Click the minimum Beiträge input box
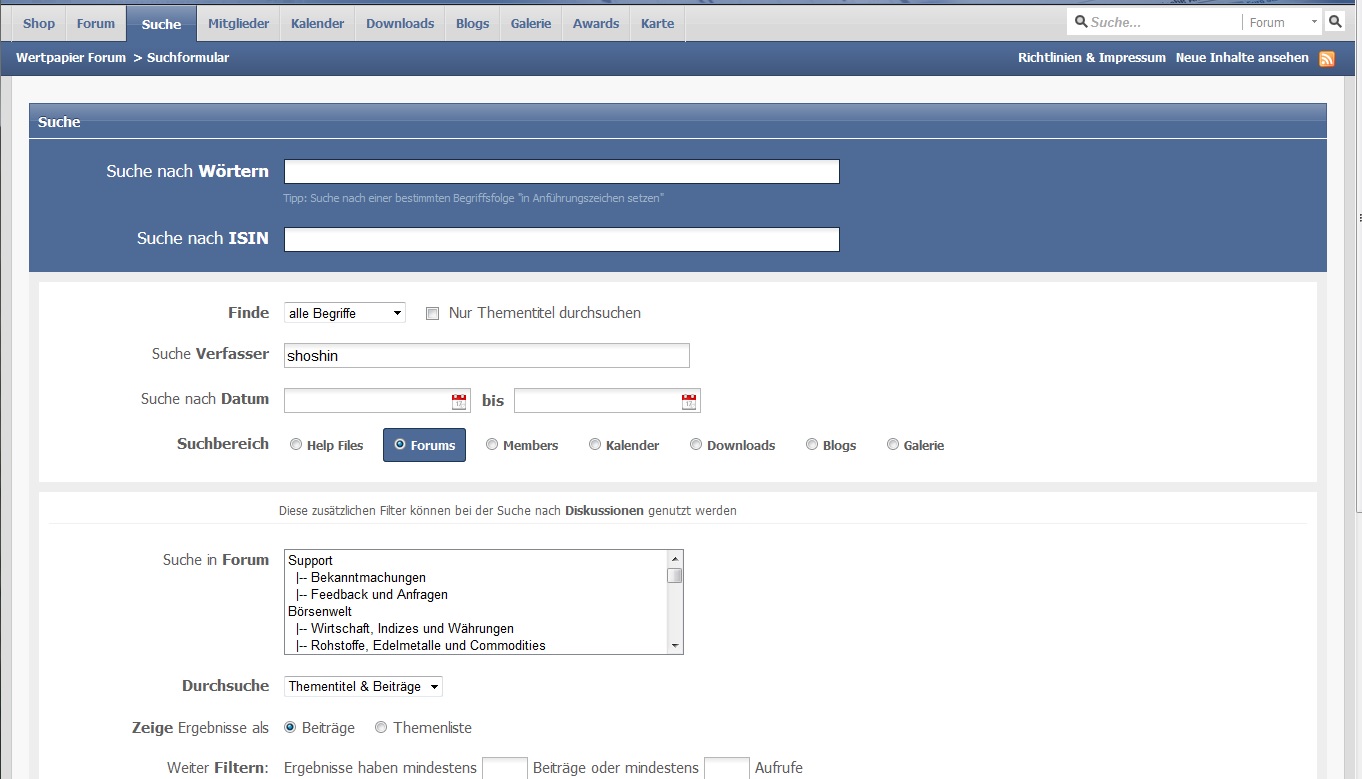 (505, 768)
